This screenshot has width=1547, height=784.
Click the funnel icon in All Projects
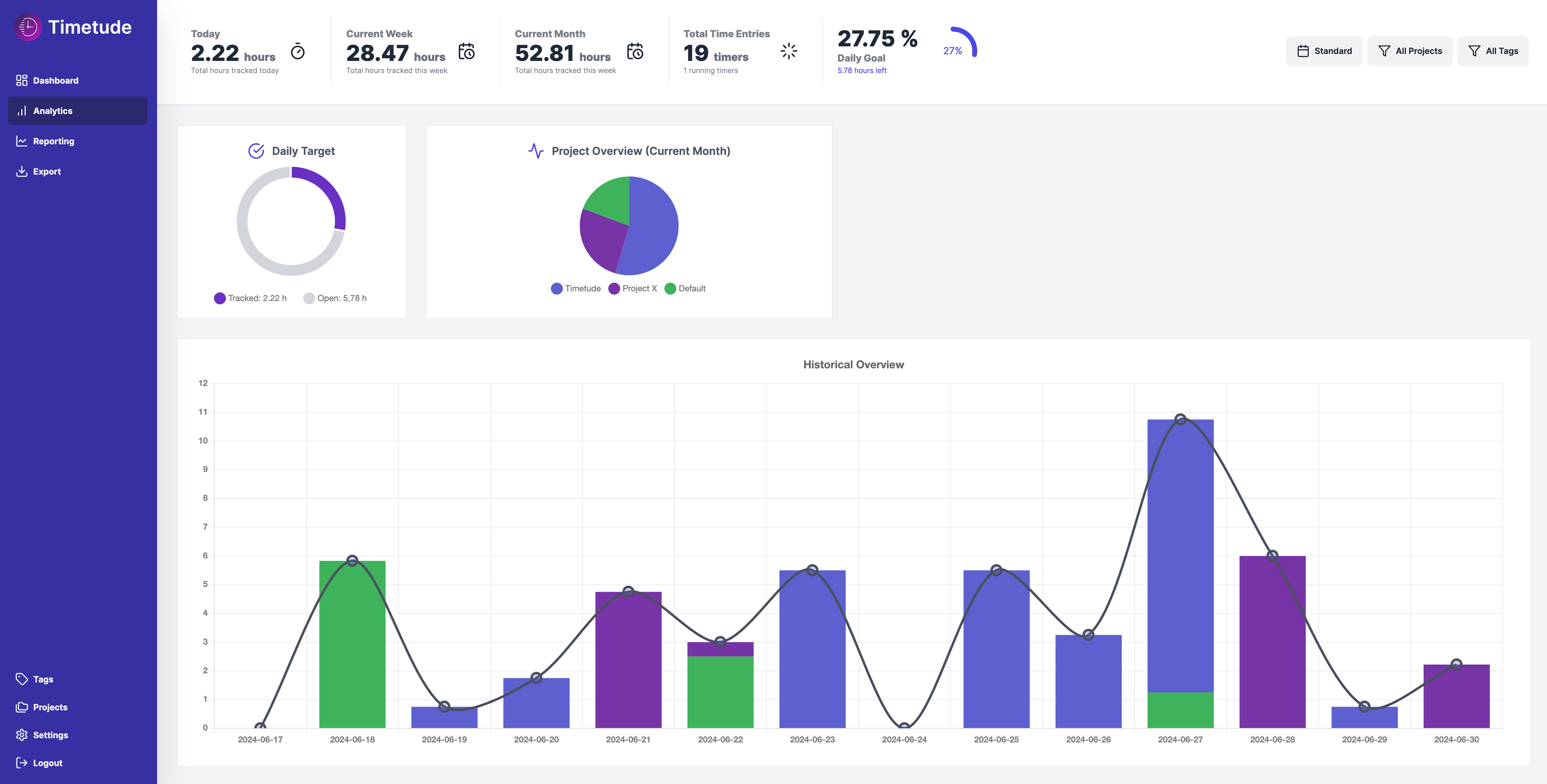tap(1384, 51)
